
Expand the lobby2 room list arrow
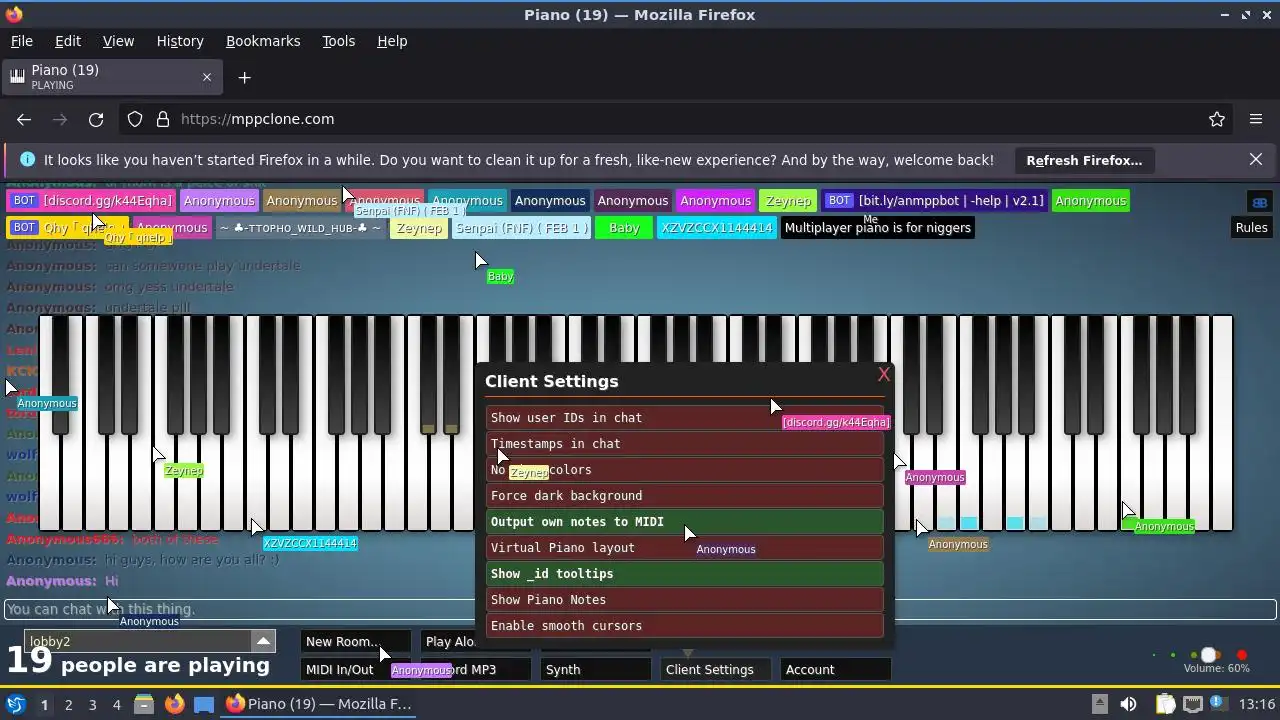[263, 642]
